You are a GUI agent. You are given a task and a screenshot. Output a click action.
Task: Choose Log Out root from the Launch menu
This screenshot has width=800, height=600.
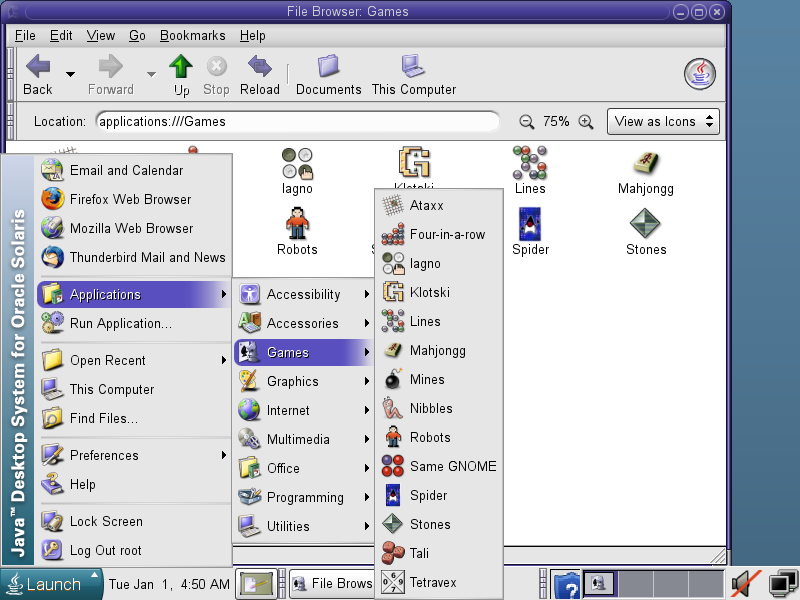tap(134, 550)
